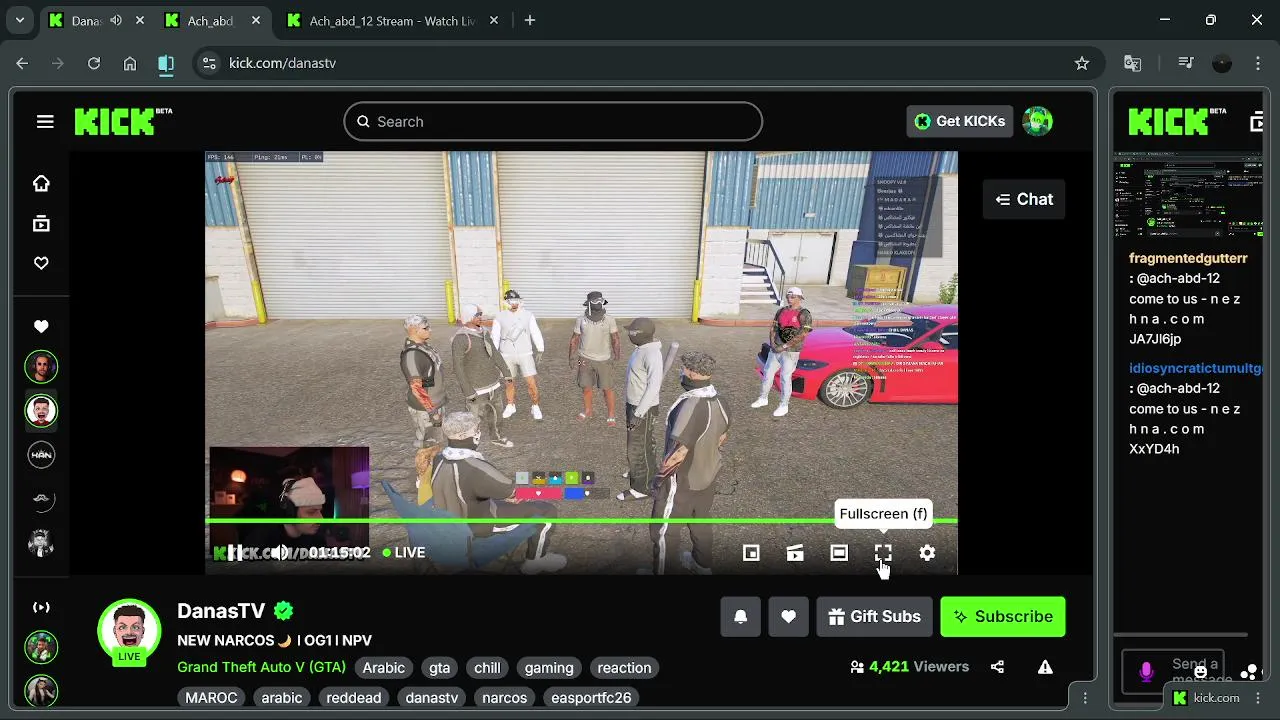
Task: Mute the stream volume
Action: pos(280,553)
